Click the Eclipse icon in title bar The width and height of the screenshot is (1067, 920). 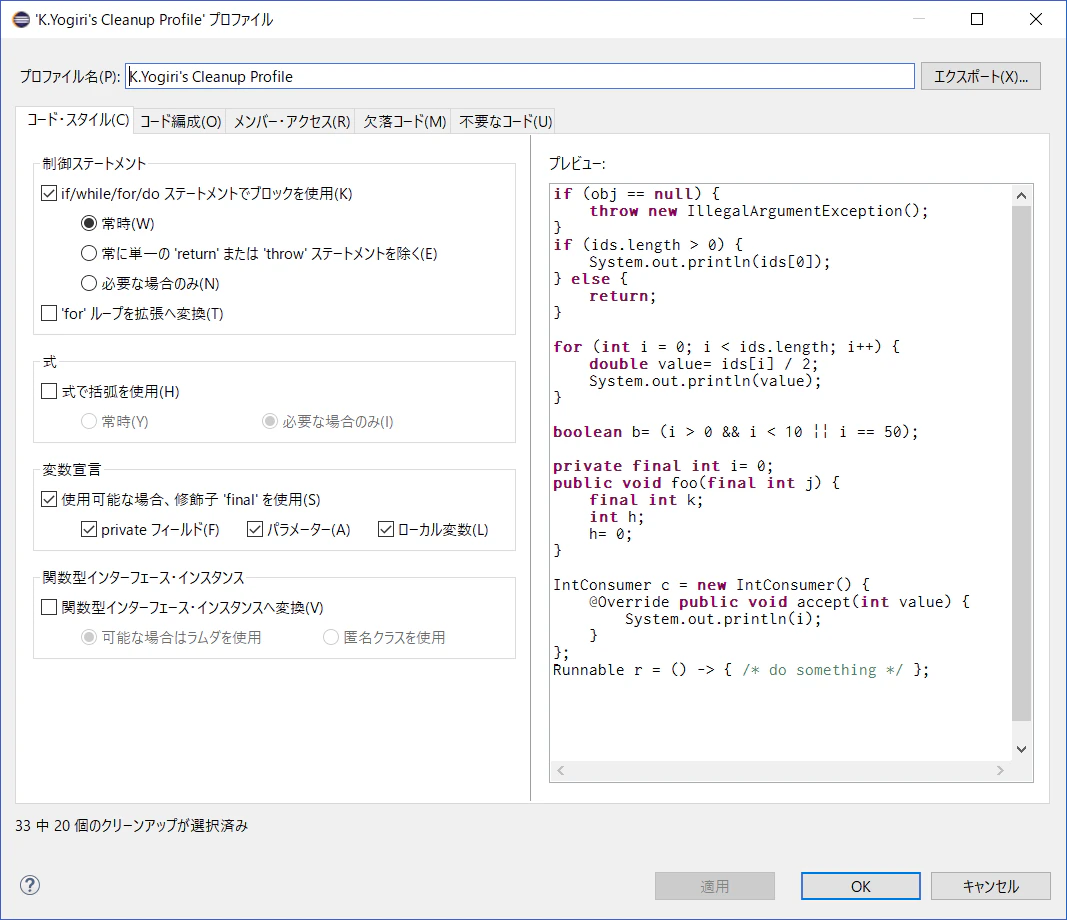[21, 20]
